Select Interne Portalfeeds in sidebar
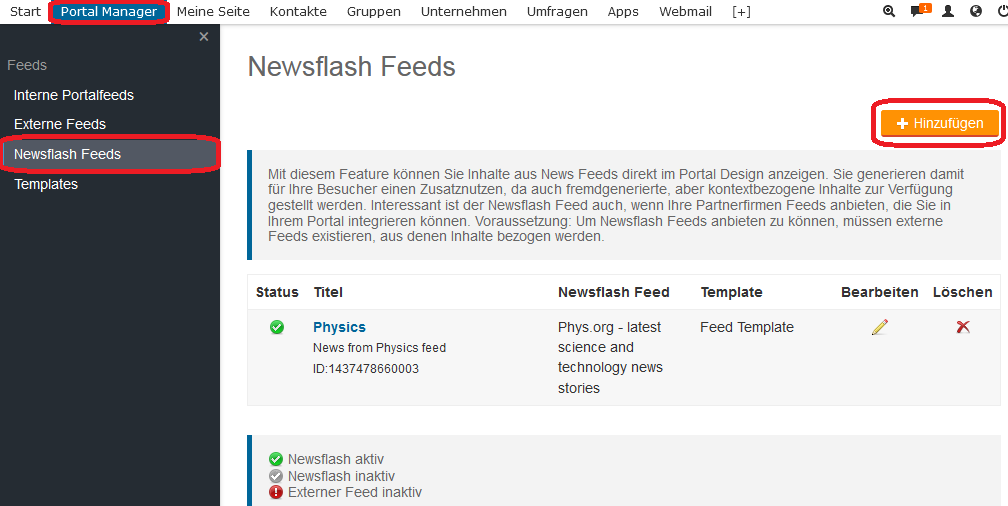Viewport: 1008px width, 506px height. [x=74, y=95]
